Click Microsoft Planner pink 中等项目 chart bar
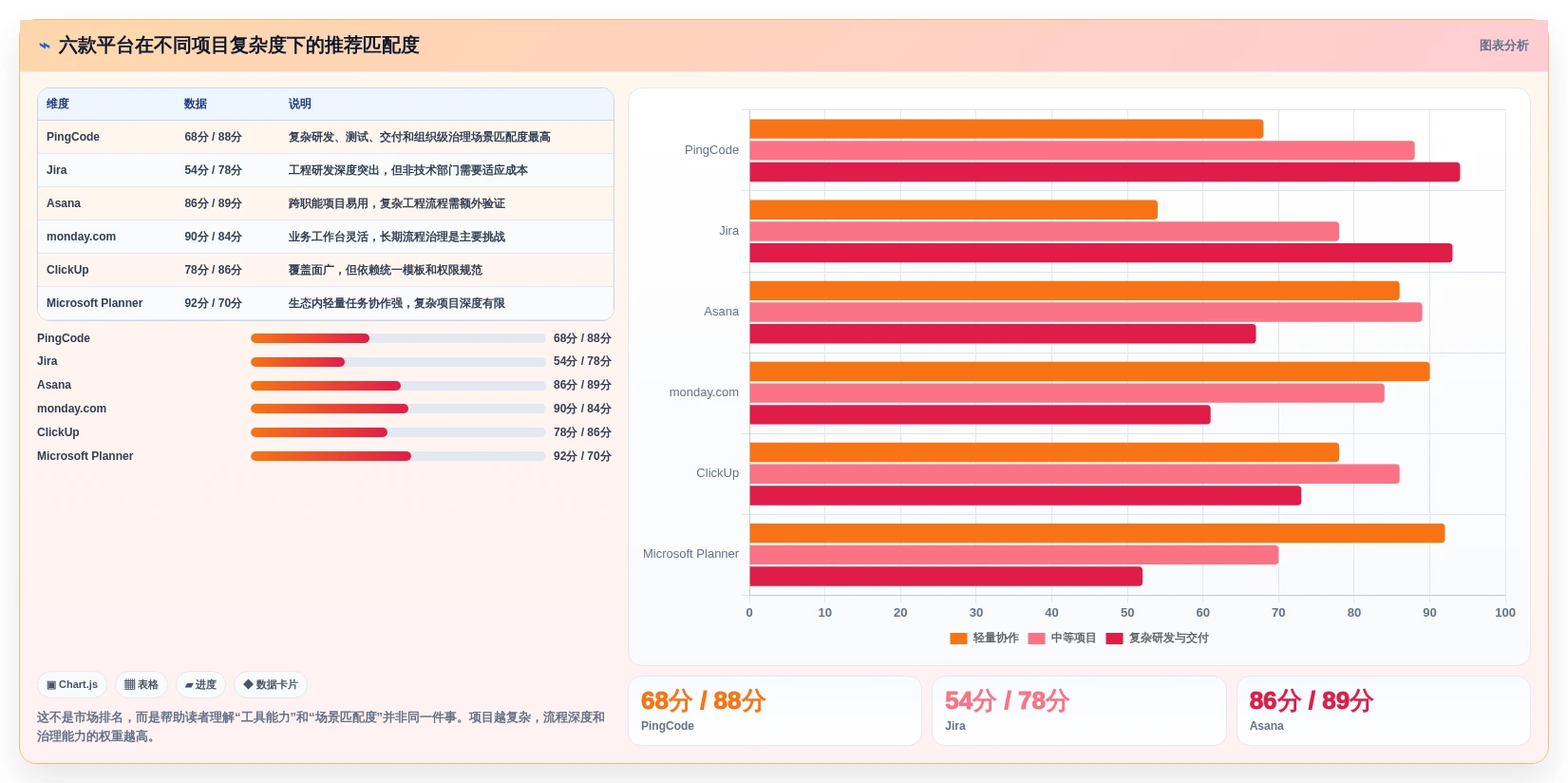The image size is (1568, 783). click(x=1014, y=555)
